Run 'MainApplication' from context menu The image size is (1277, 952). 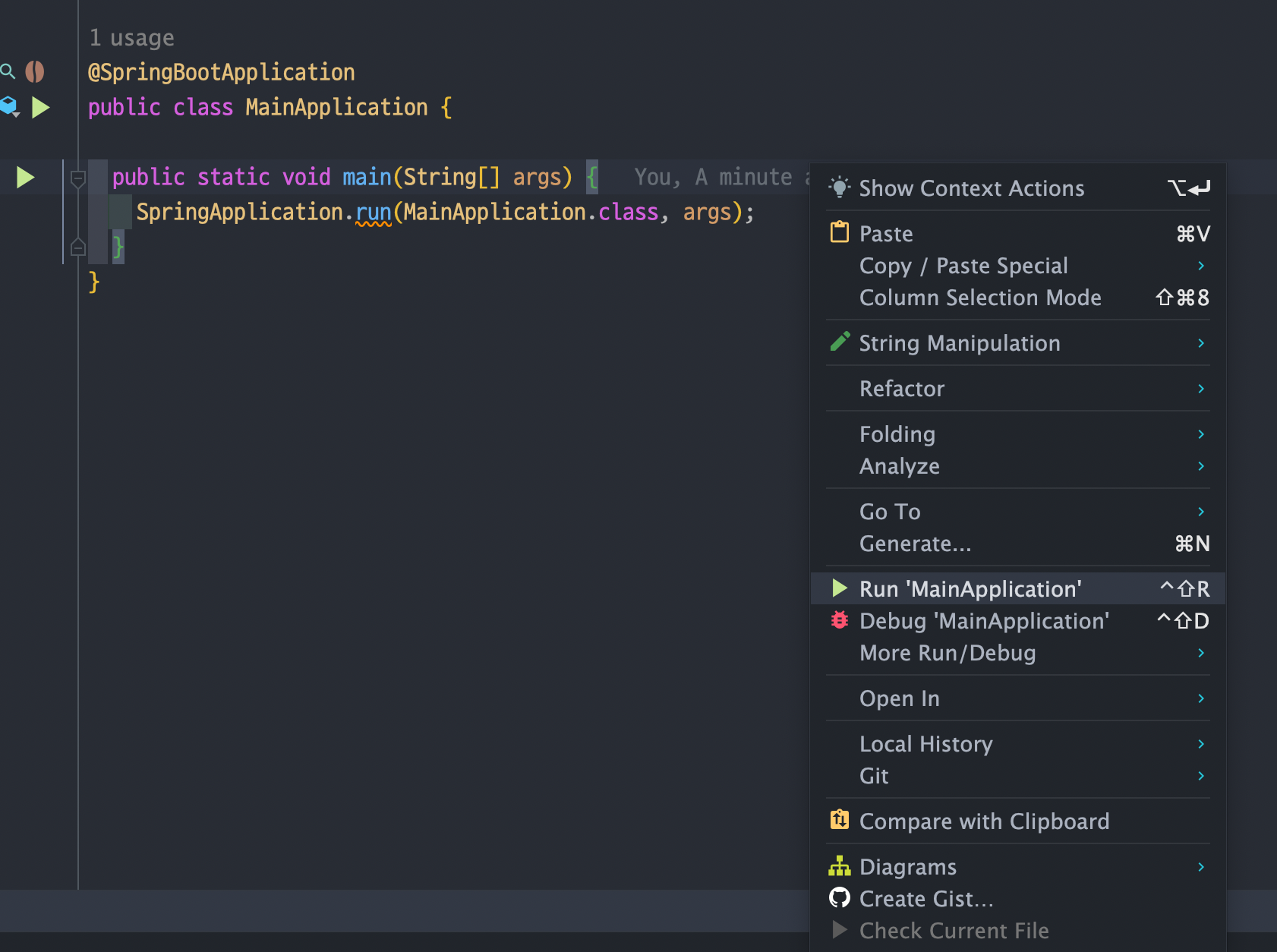pyautogui.click(x=1018, y=589)
